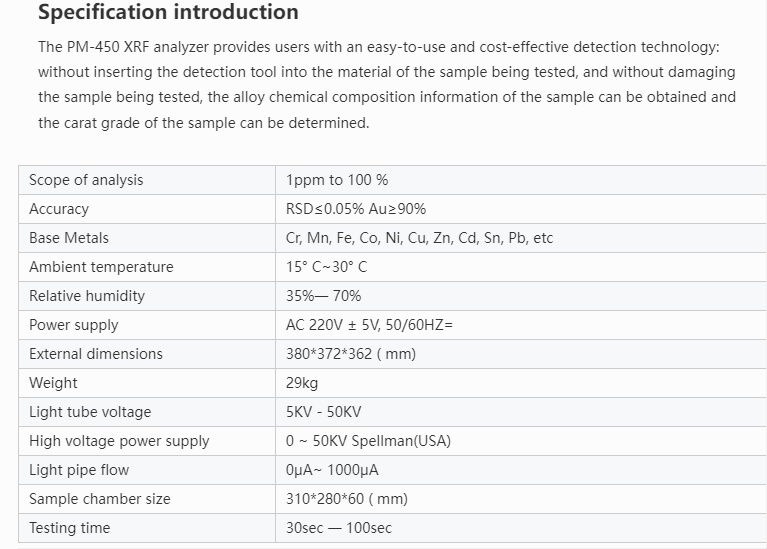Select the 'Accuracy' row label

click(x=59, y=209)
